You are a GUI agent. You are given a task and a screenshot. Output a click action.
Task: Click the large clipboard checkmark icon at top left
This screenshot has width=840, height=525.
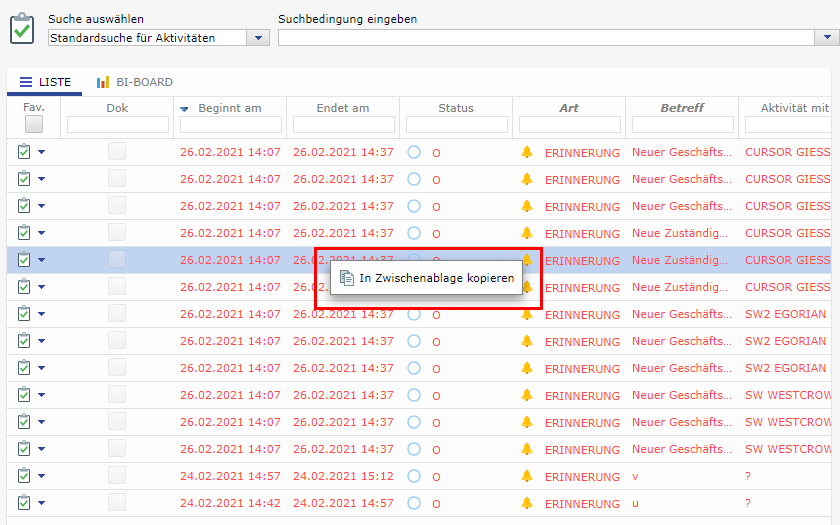22,29
